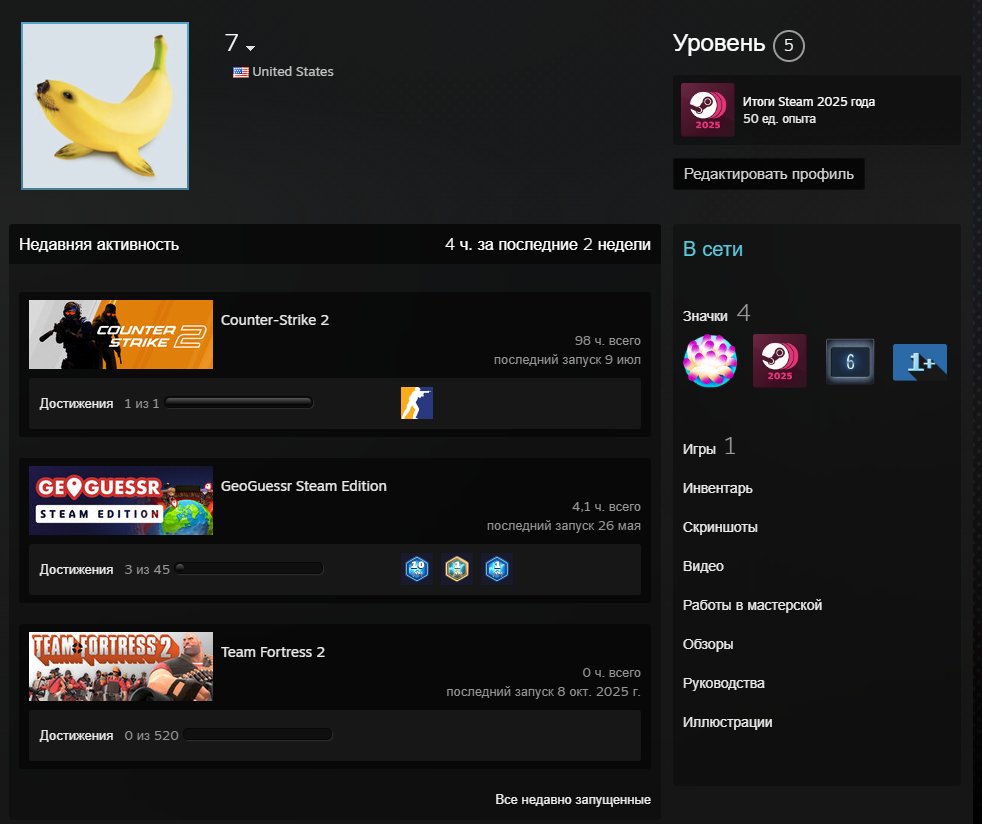Image resolution: width=982 pixels, height=824 pixels.
Task: Click the В сети online status text
Action: pyautogui.click(x=713, y=249)
